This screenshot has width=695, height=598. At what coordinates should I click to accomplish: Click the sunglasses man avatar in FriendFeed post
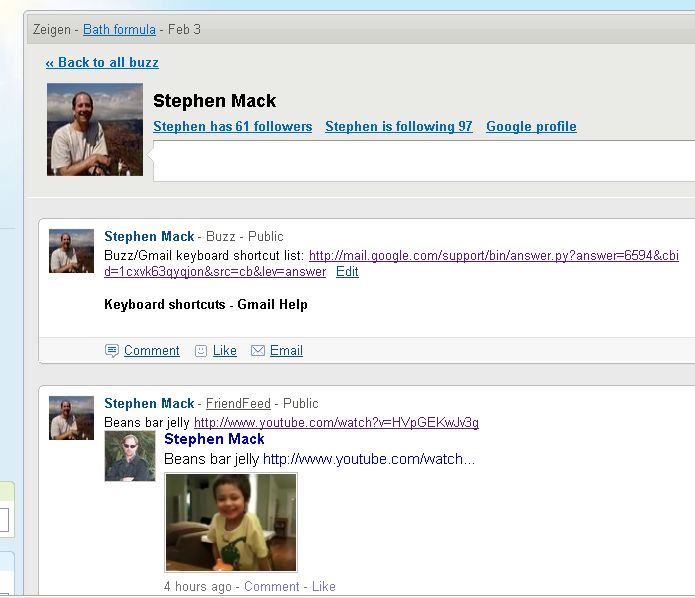tap(130, 456)
